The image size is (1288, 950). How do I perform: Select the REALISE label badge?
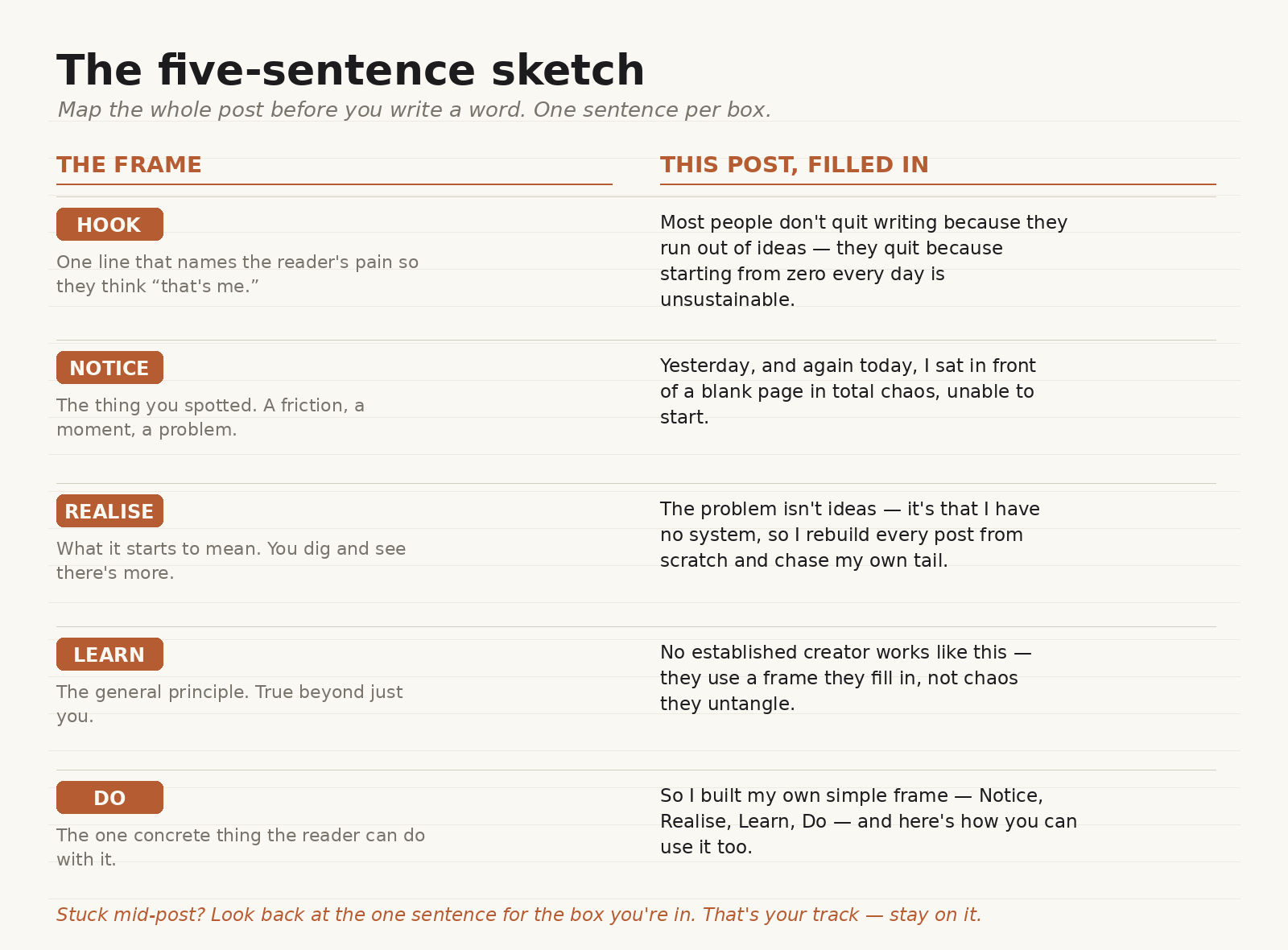click(109, 511)
